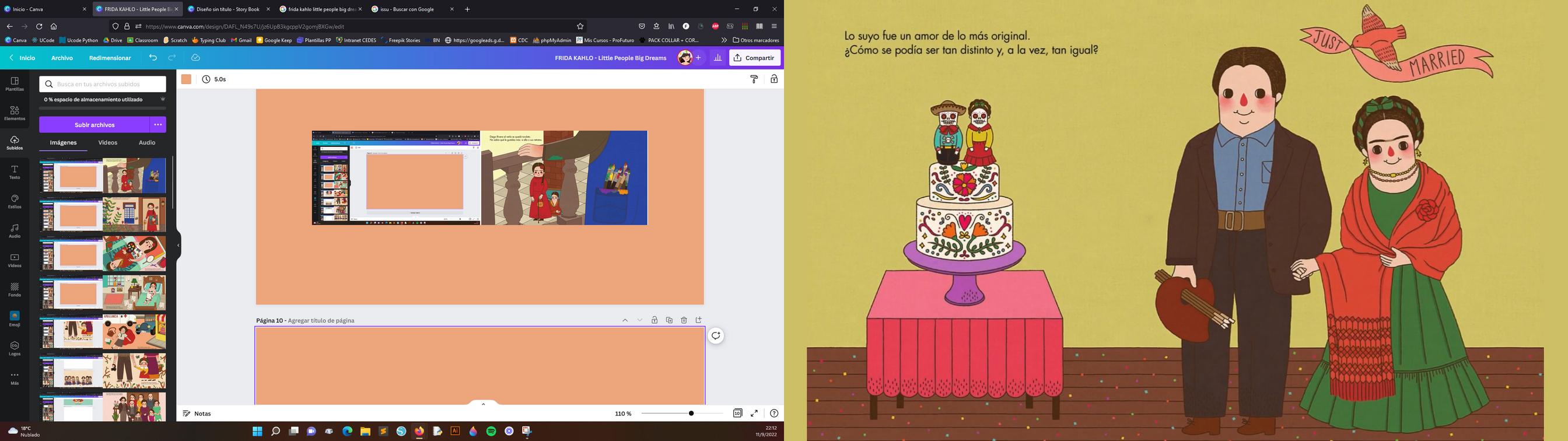
Task: Add a new page after page 10
Action: [x=698, y=320]
